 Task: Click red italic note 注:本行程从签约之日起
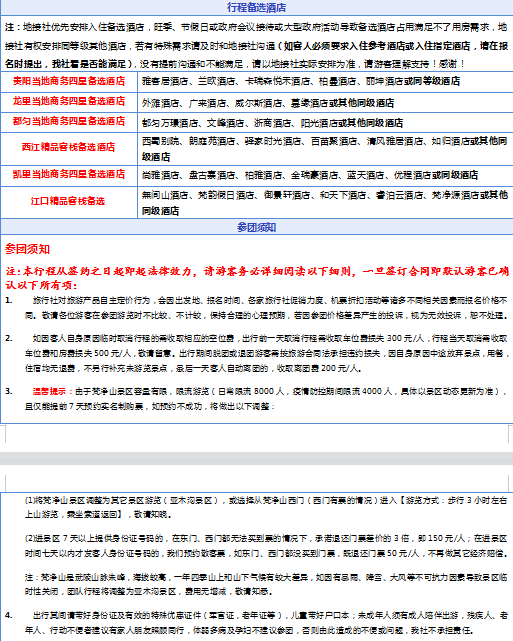256,278
